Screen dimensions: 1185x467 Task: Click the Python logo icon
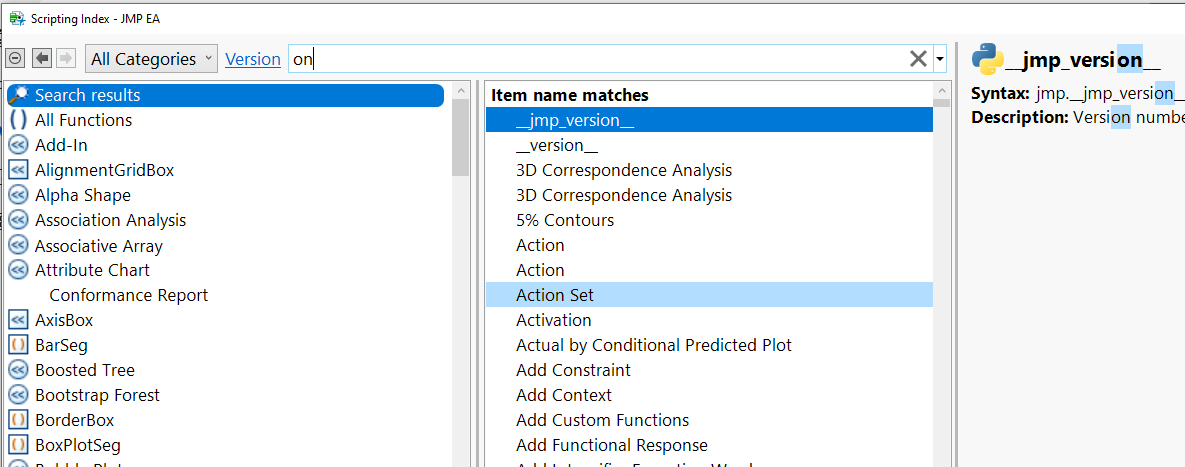[987, 60]
